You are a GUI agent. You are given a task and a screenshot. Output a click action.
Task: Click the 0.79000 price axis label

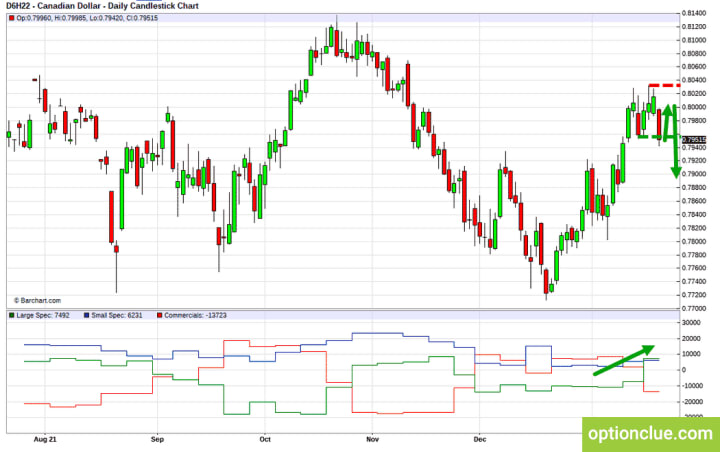coord(694,174)
